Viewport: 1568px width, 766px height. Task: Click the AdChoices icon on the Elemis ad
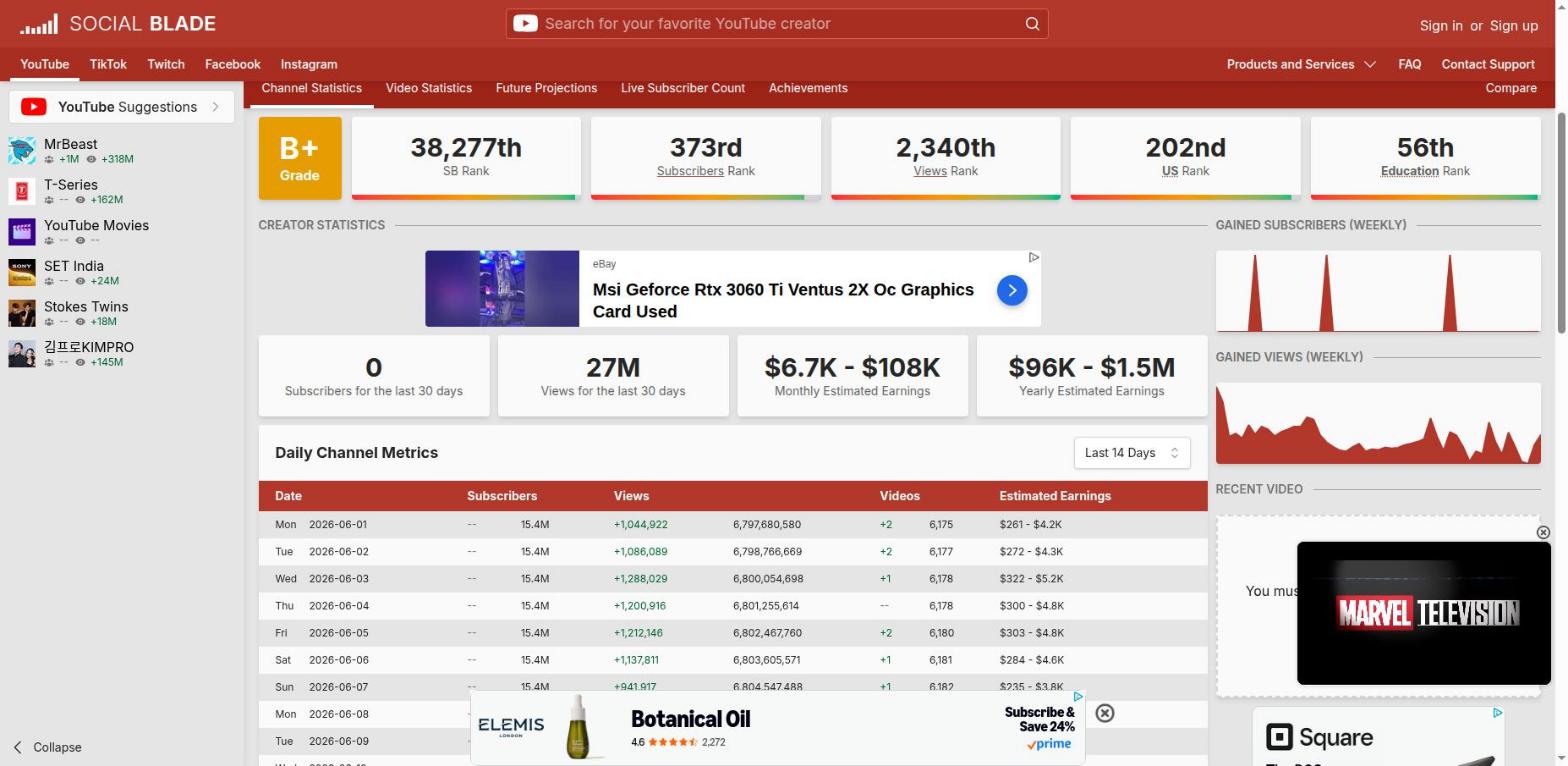click(1078, 696)
